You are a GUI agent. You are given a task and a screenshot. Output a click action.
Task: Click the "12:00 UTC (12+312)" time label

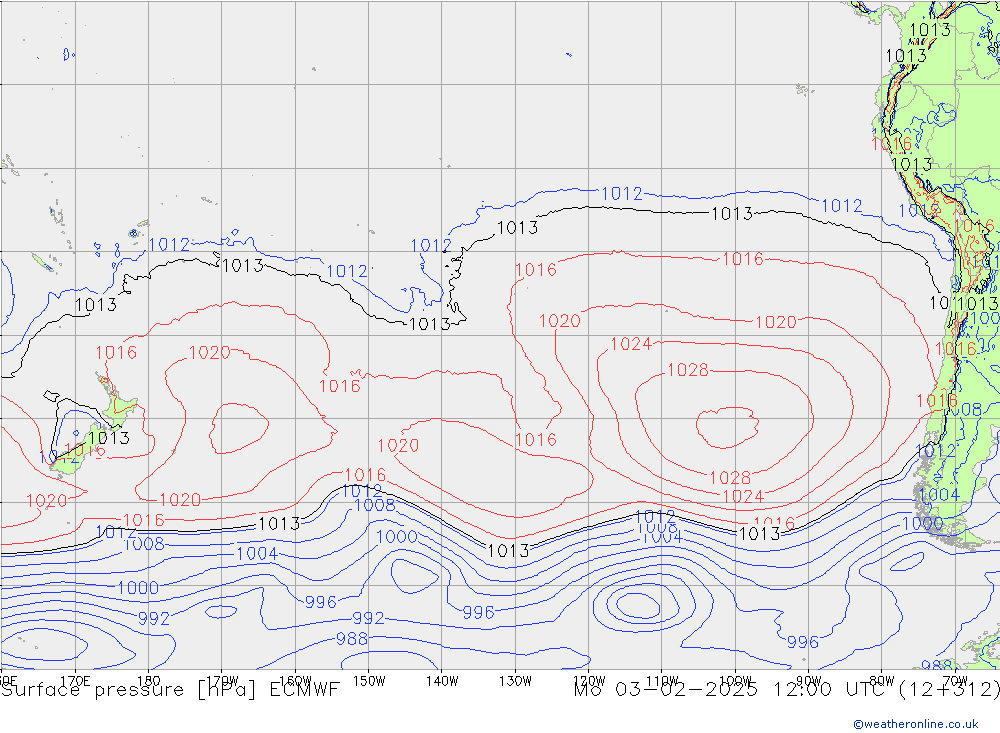(884, 690)
